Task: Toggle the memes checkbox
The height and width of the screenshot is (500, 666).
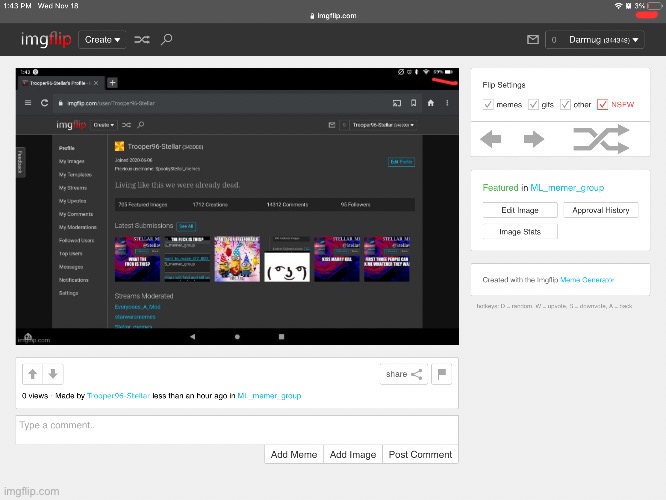Action: (x=488, y=105)
